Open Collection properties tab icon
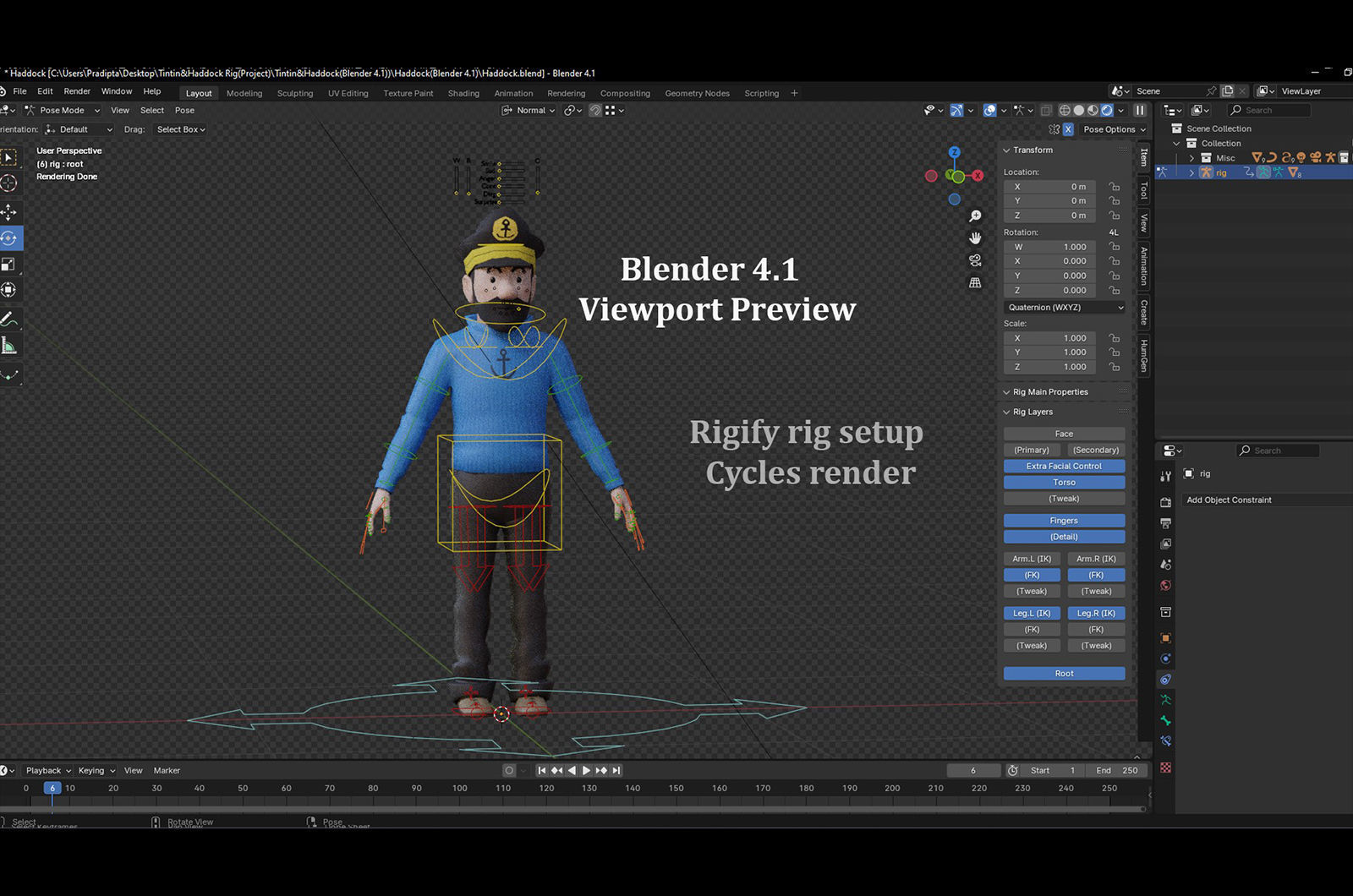 tap(1165, 611)
